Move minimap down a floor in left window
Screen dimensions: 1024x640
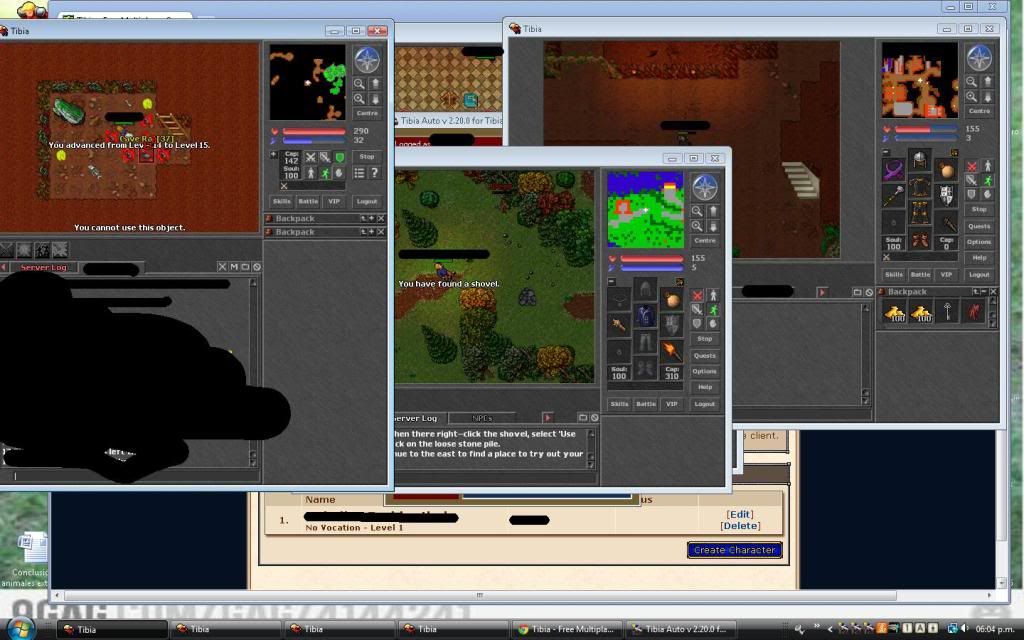(x=376, y=99)
